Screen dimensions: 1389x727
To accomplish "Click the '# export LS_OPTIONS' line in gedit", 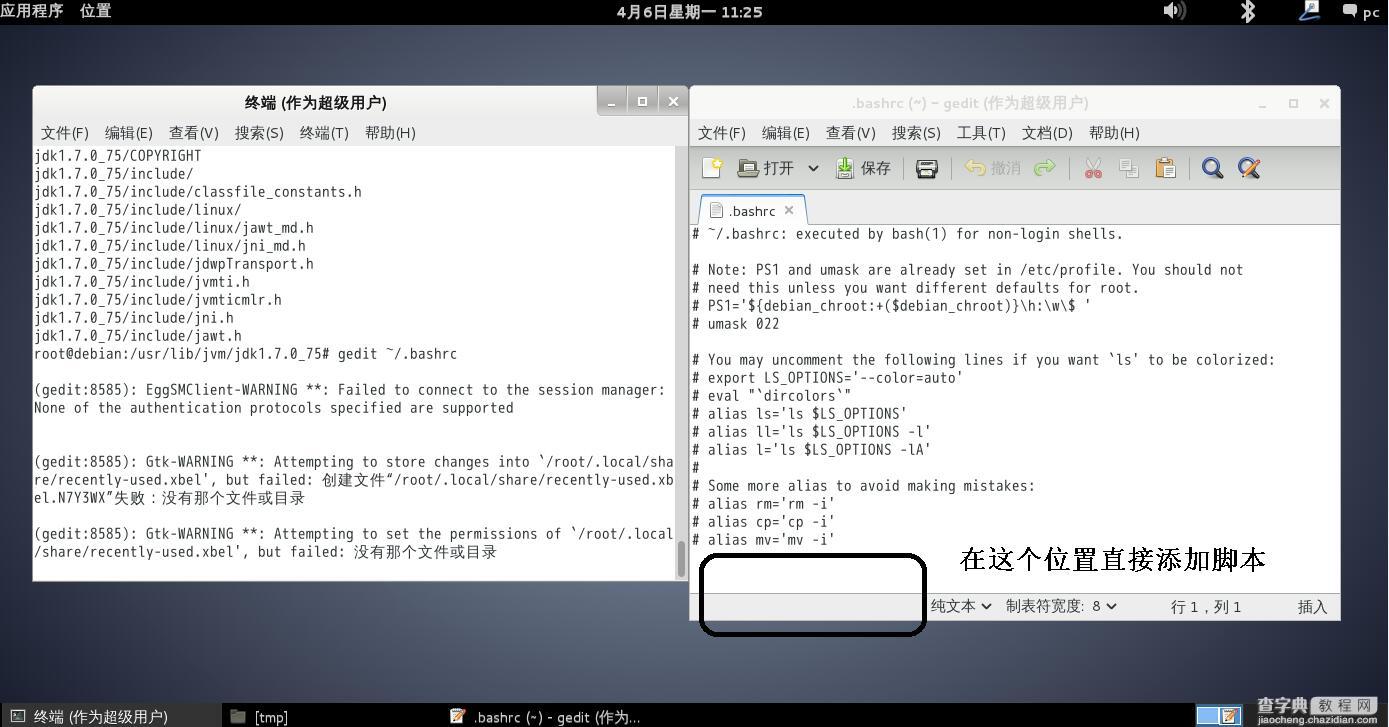I will [827, 378].
